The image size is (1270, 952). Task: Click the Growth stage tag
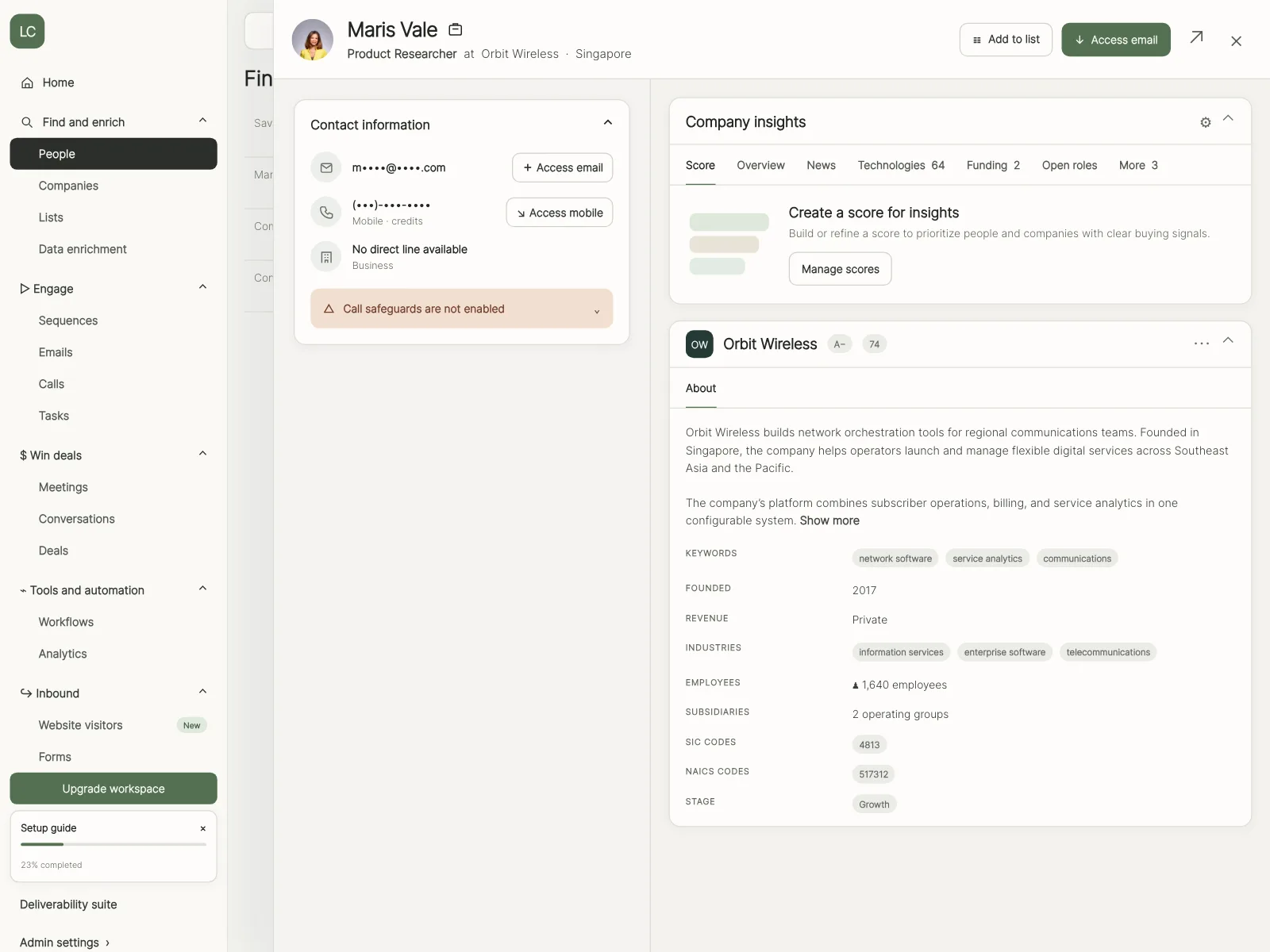(x=874, y=804)
